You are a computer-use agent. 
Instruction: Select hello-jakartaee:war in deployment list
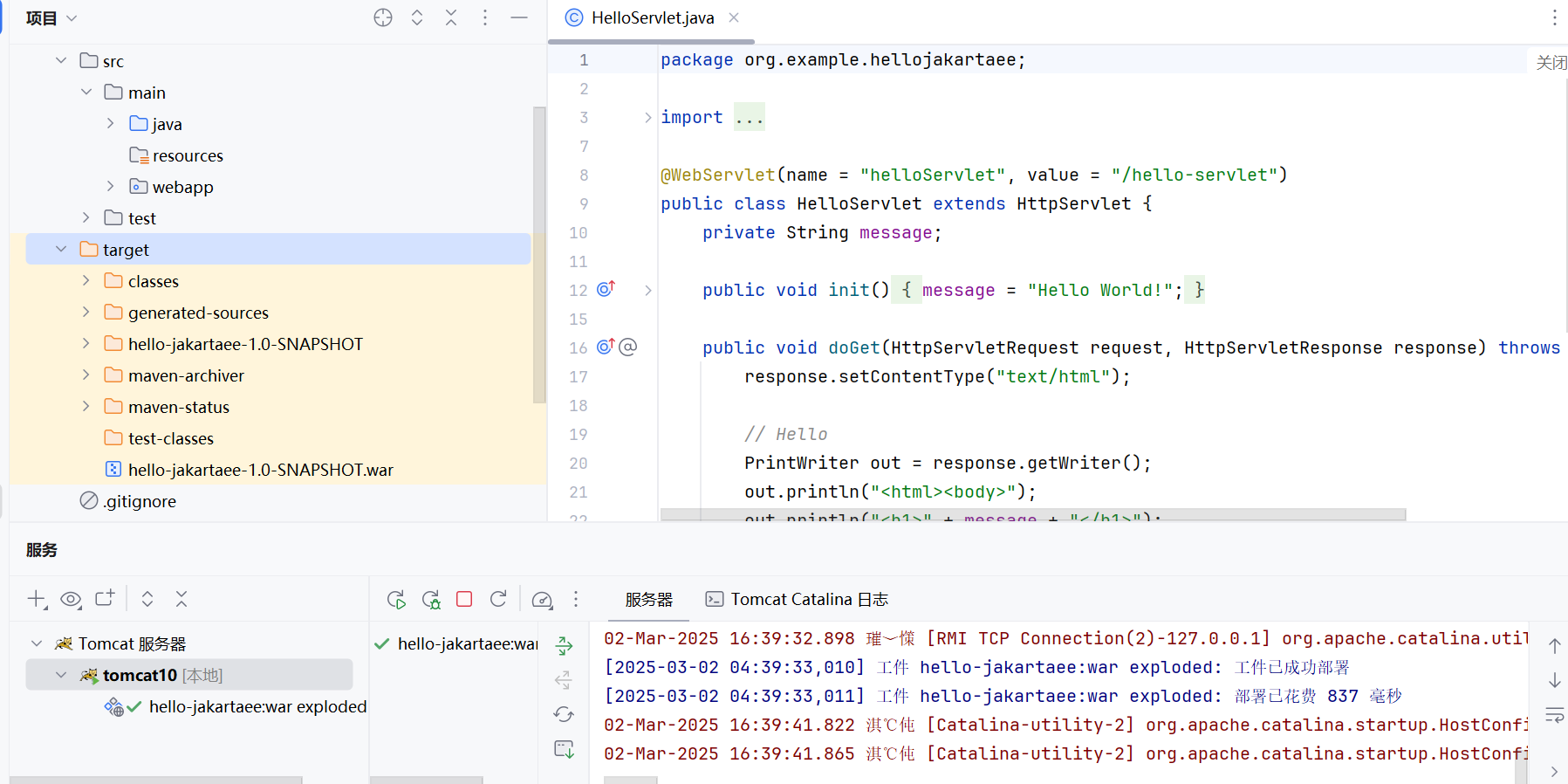point(456,643)
